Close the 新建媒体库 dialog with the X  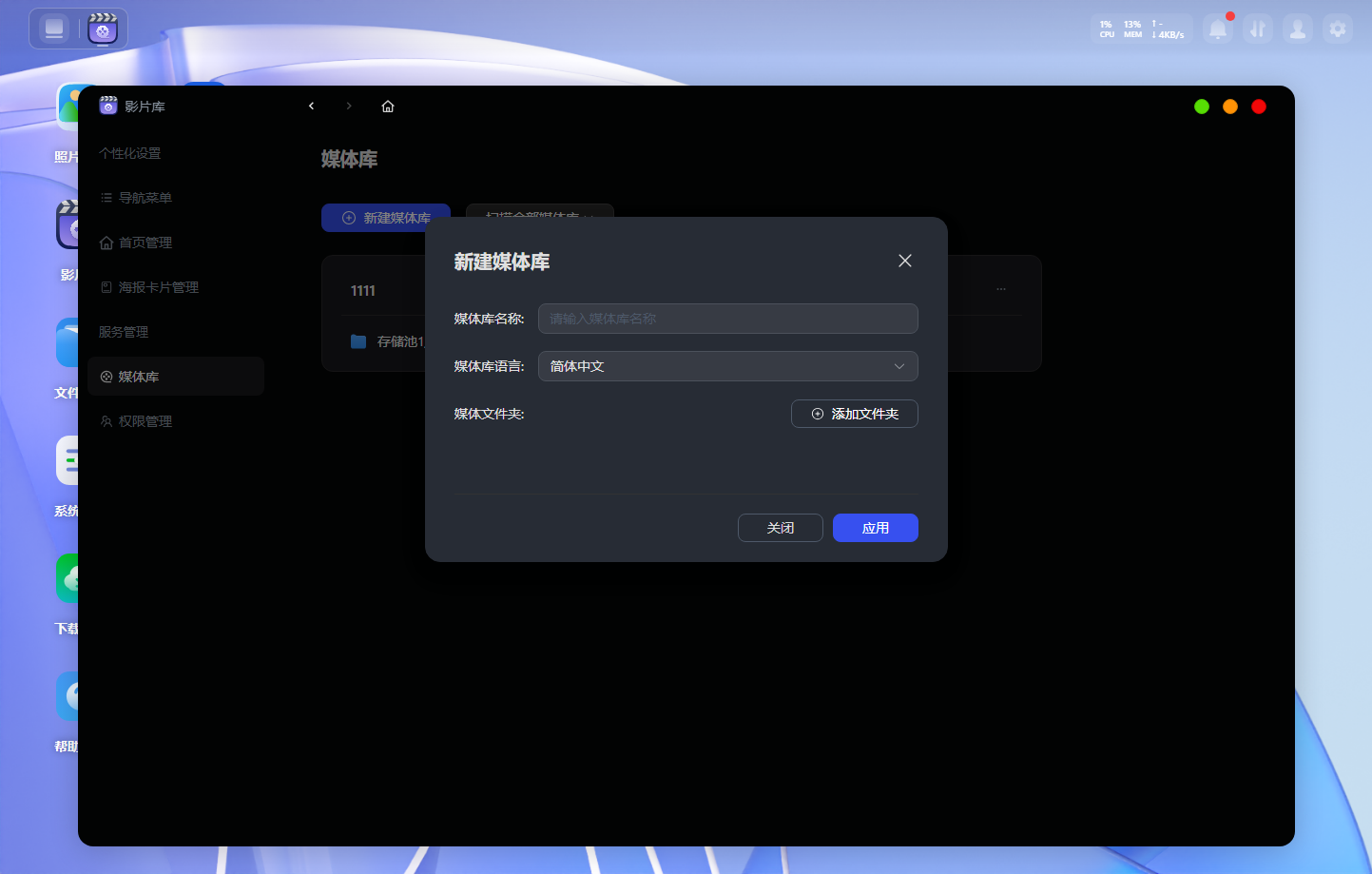[905, 261]
